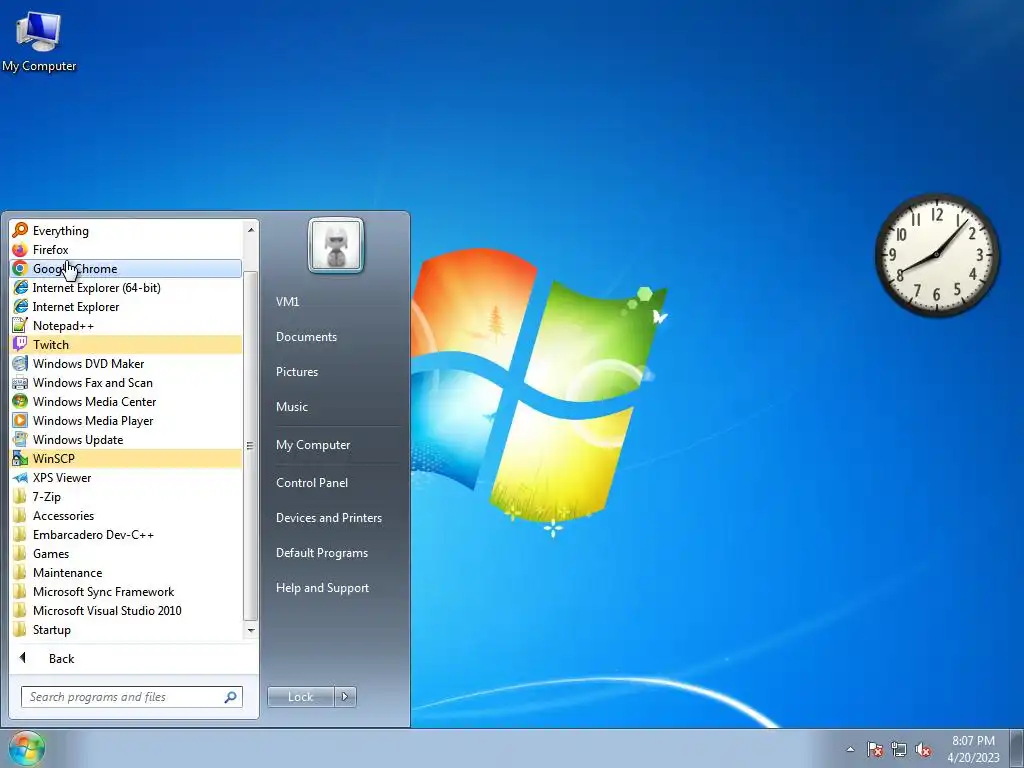Open Windows DVD Maker icon

click(20, 363)
